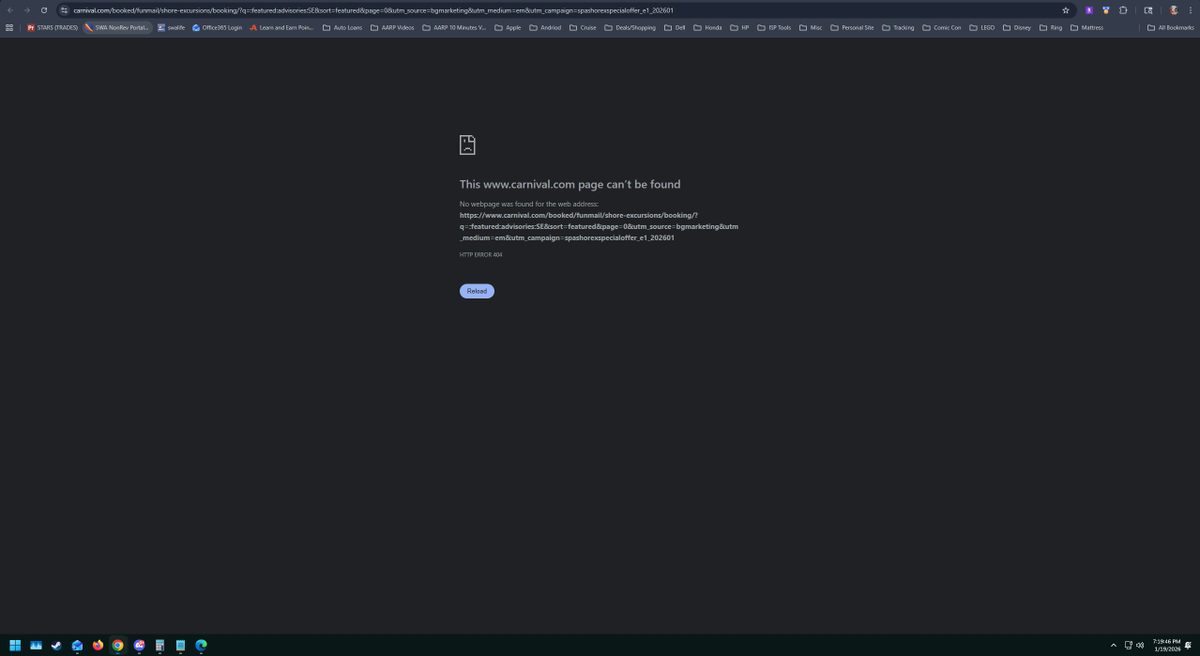Screen dimensions: 1200x656
Task: Open the medal-shaped extension icon
Action: [x=1105, y=10]
